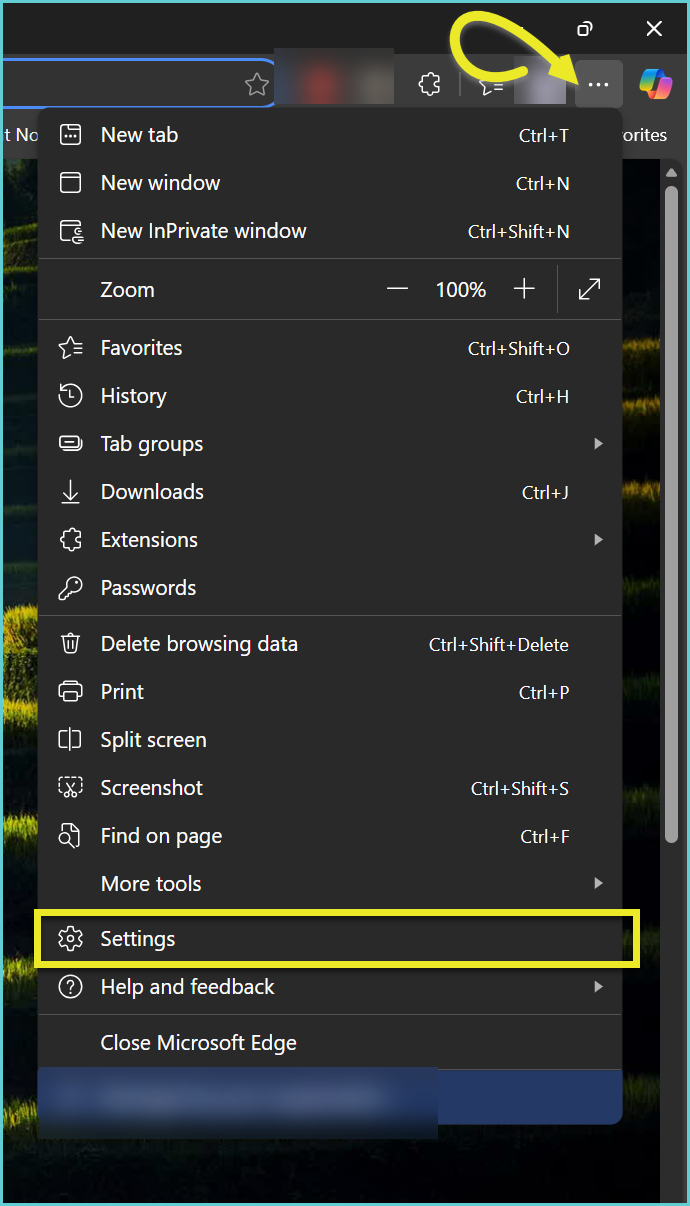
Task: Click the History clock icon
Action: [x=70, y=396]
